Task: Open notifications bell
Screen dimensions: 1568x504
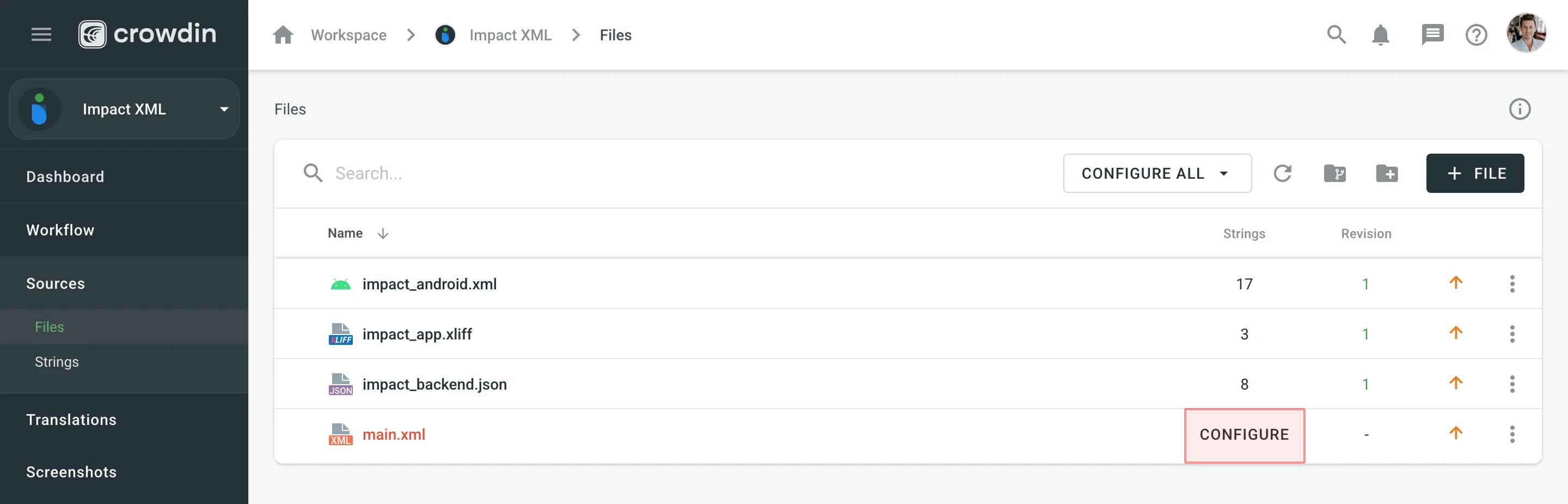Action: tap(1381, 35)
